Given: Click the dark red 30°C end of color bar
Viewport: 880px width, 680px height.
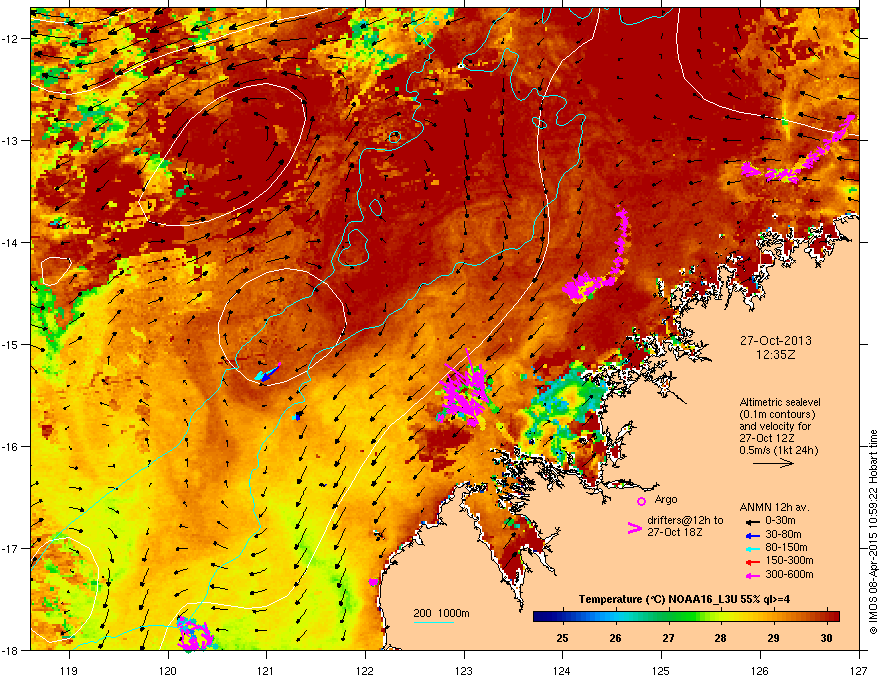Looking at the screenshot, I should [835, 617].
